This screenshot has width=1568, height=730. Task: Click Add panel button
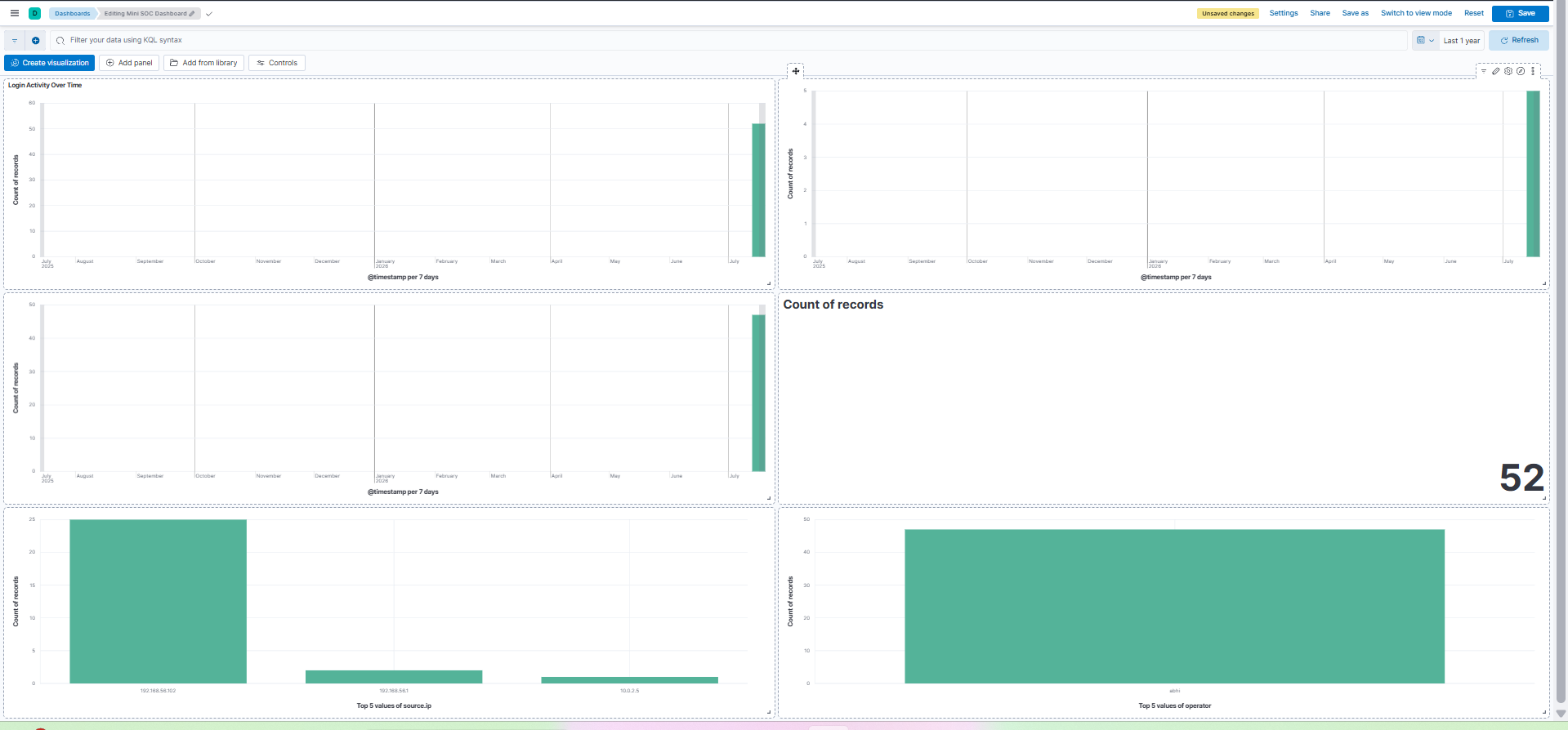[129, 63]
